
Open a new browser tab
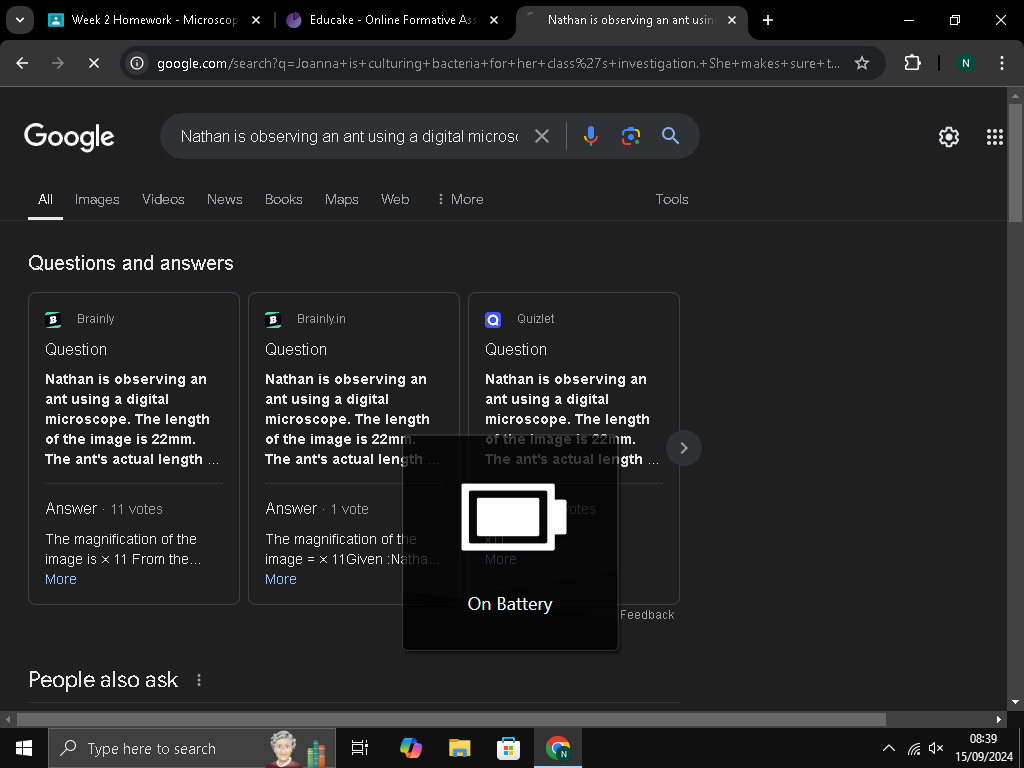(768, 20)
